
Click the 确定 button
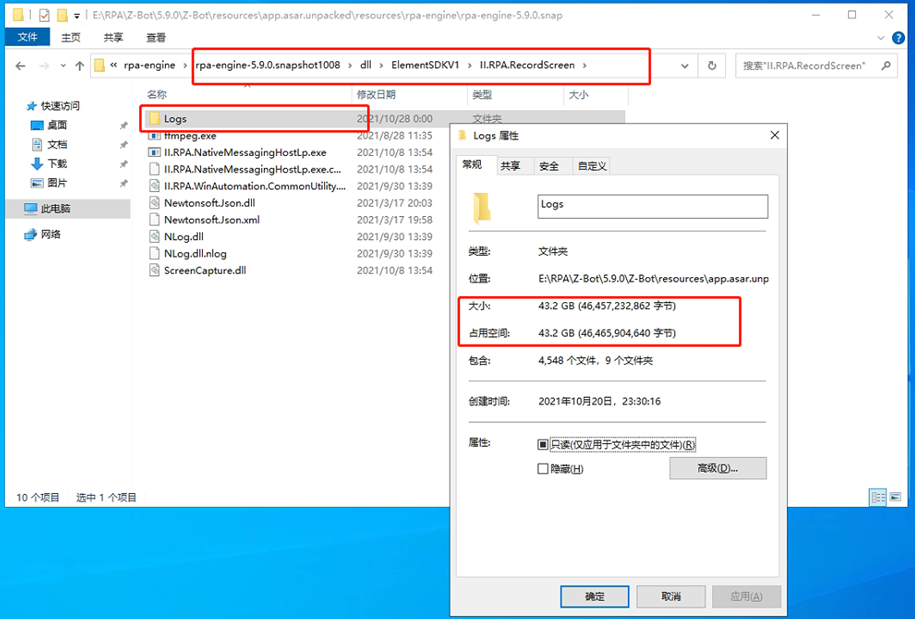pyautogui.click(x=595, y=596)
